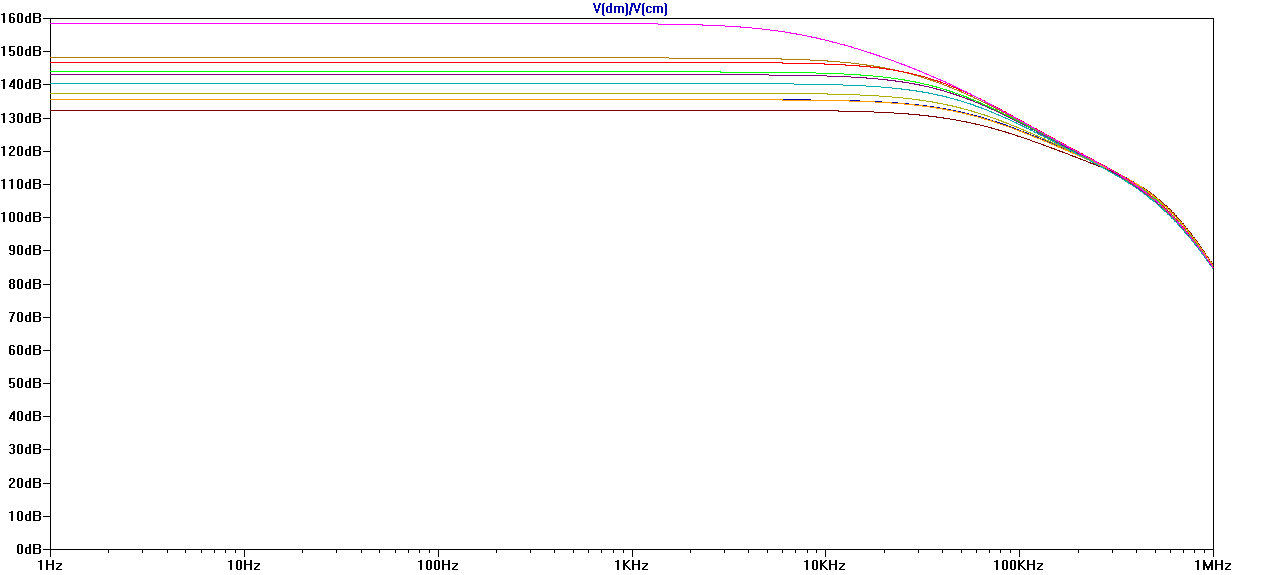Click the 10KHz frequency label

pos(826,566)
